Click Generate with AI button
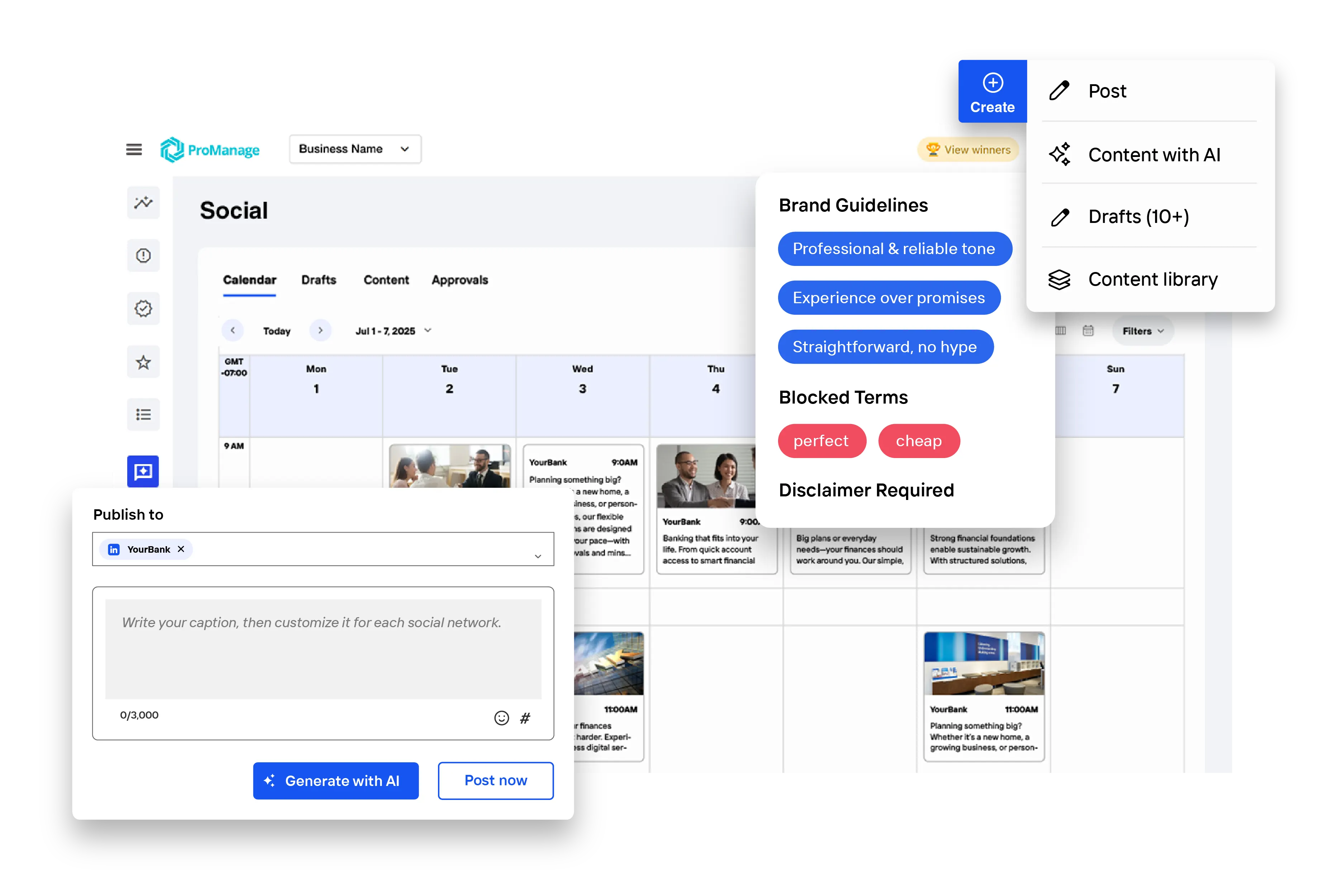 (x=335, y=781)
